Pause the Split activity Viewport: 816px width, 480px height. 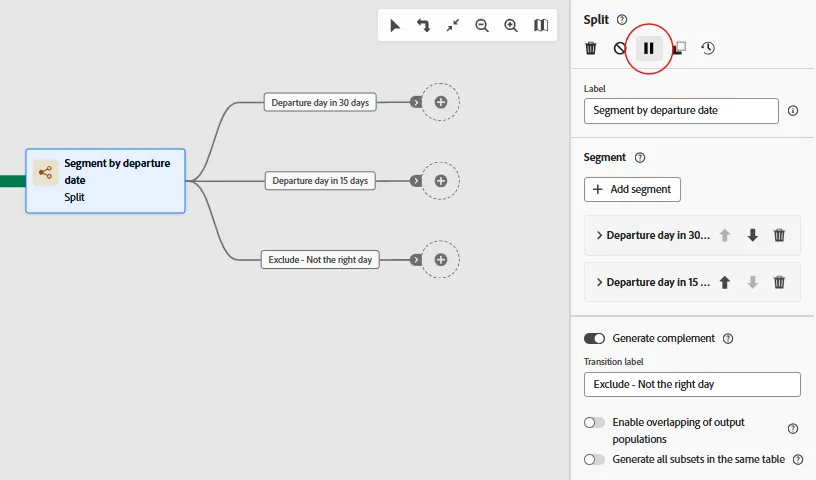(x=649, y=48)
